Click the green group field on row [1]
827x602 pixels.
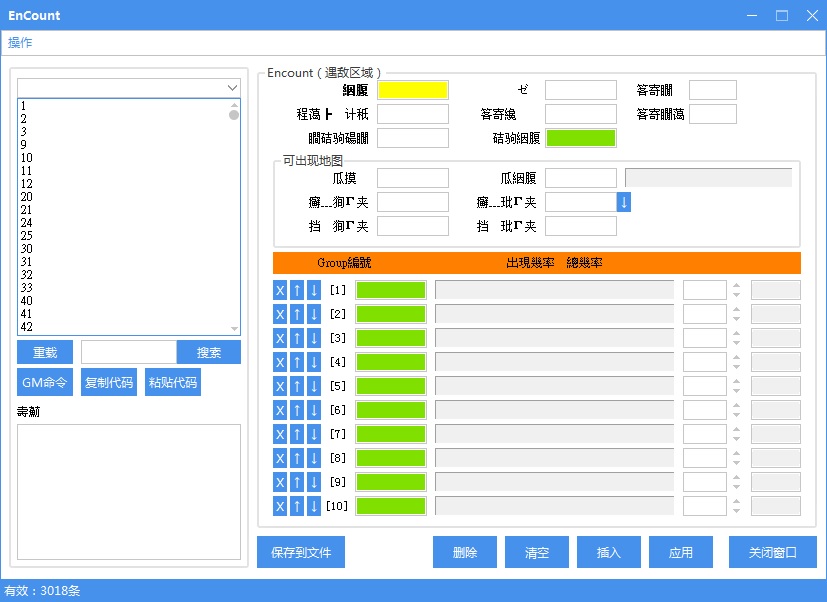point(391,290)
